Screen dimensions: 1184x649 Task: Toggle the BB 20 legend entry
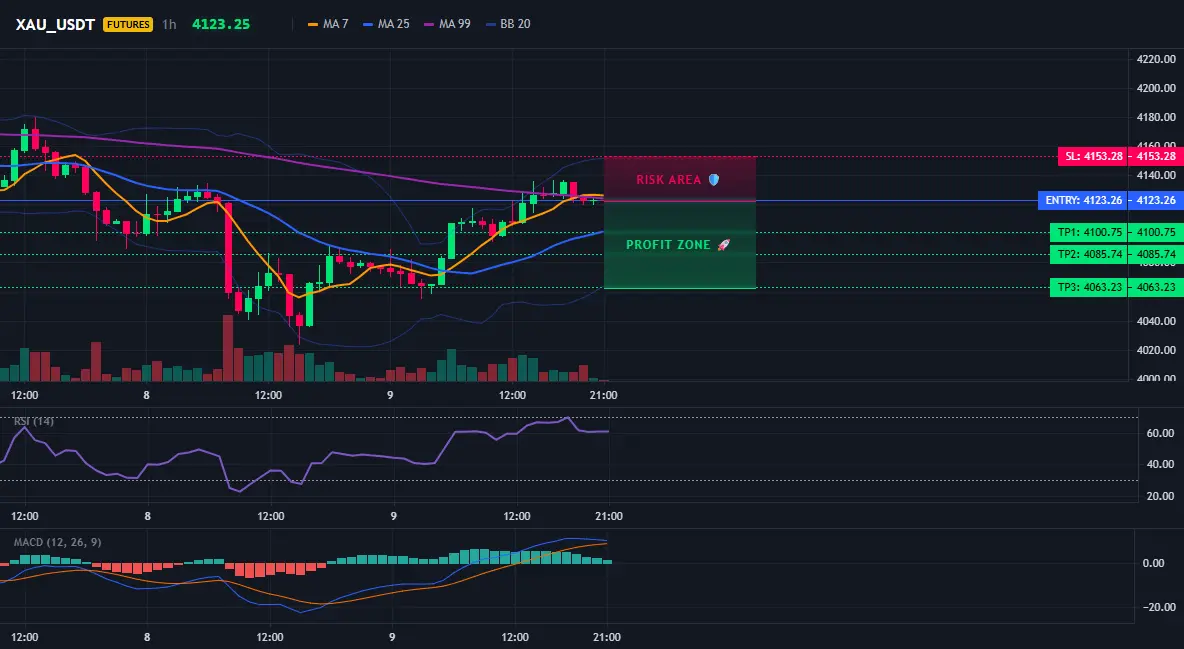tap(508, 24)
